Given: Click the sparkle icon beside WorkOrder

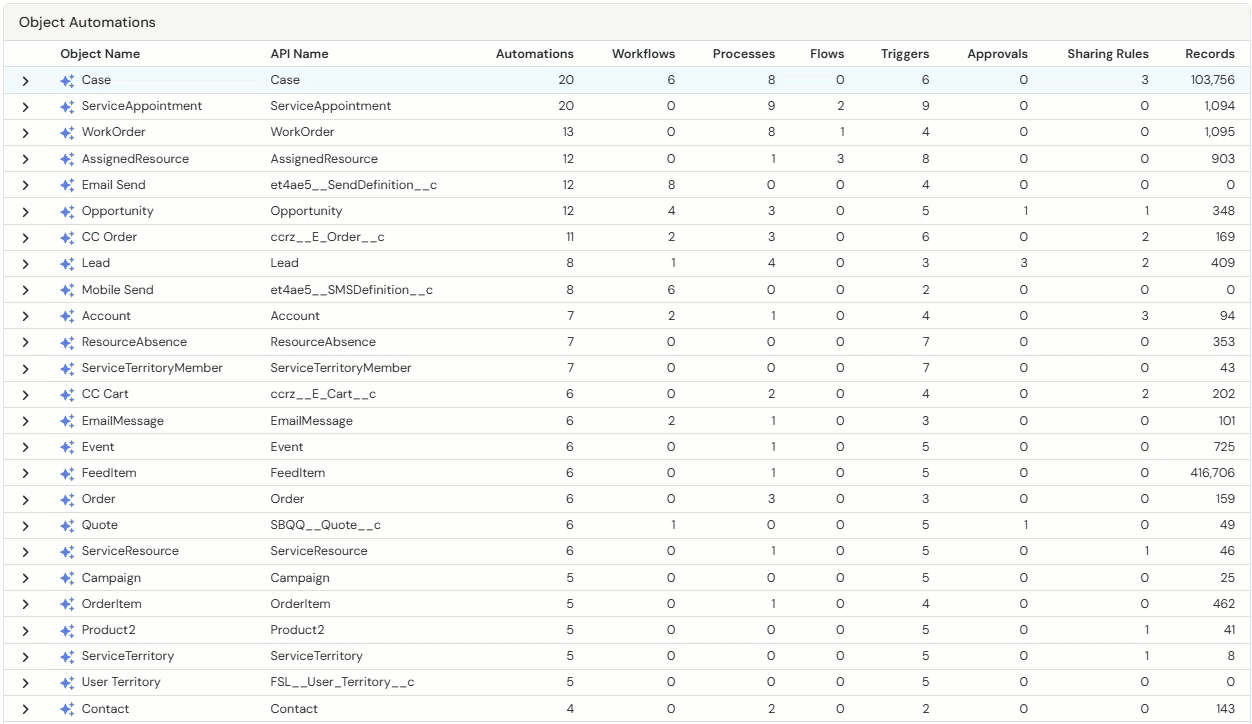Looking at the screenshot, I should [x=67, y=132].
